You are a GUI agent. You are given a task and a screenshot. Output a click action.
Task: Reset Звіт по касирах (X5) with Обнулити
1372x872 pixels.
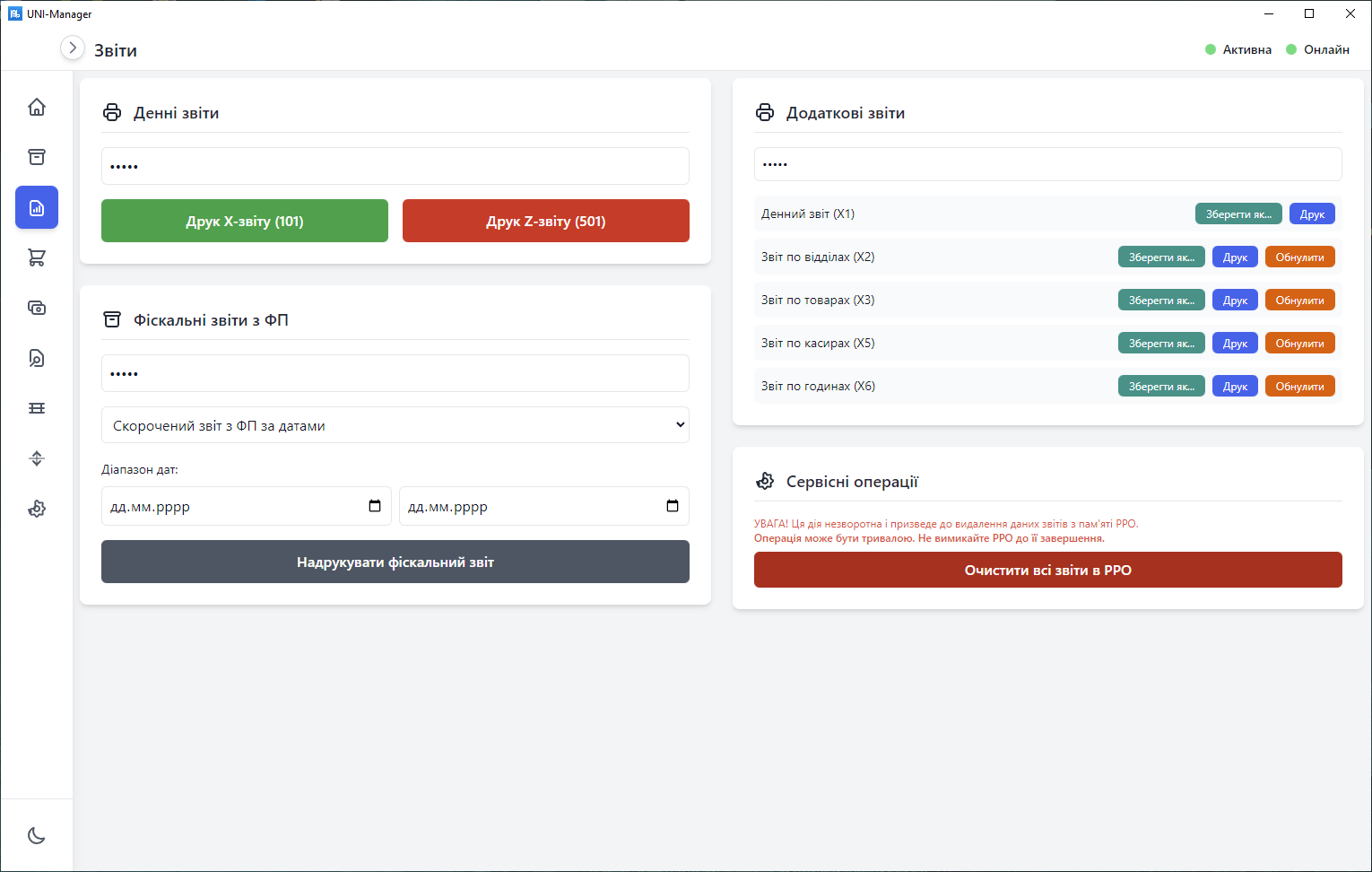point(1300,343)
